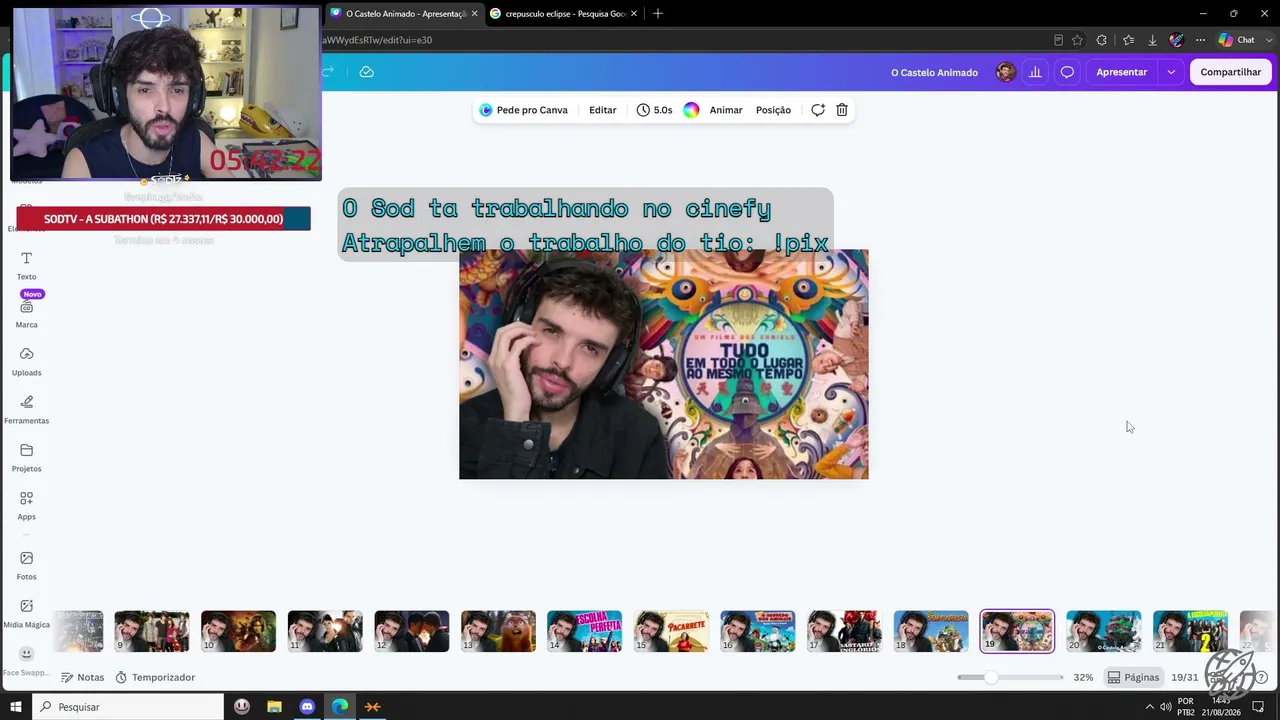Select page thumbnail 21
Image resolution: width=1280 pixels, height=720 pixels.
click(x=1191, y=632)
